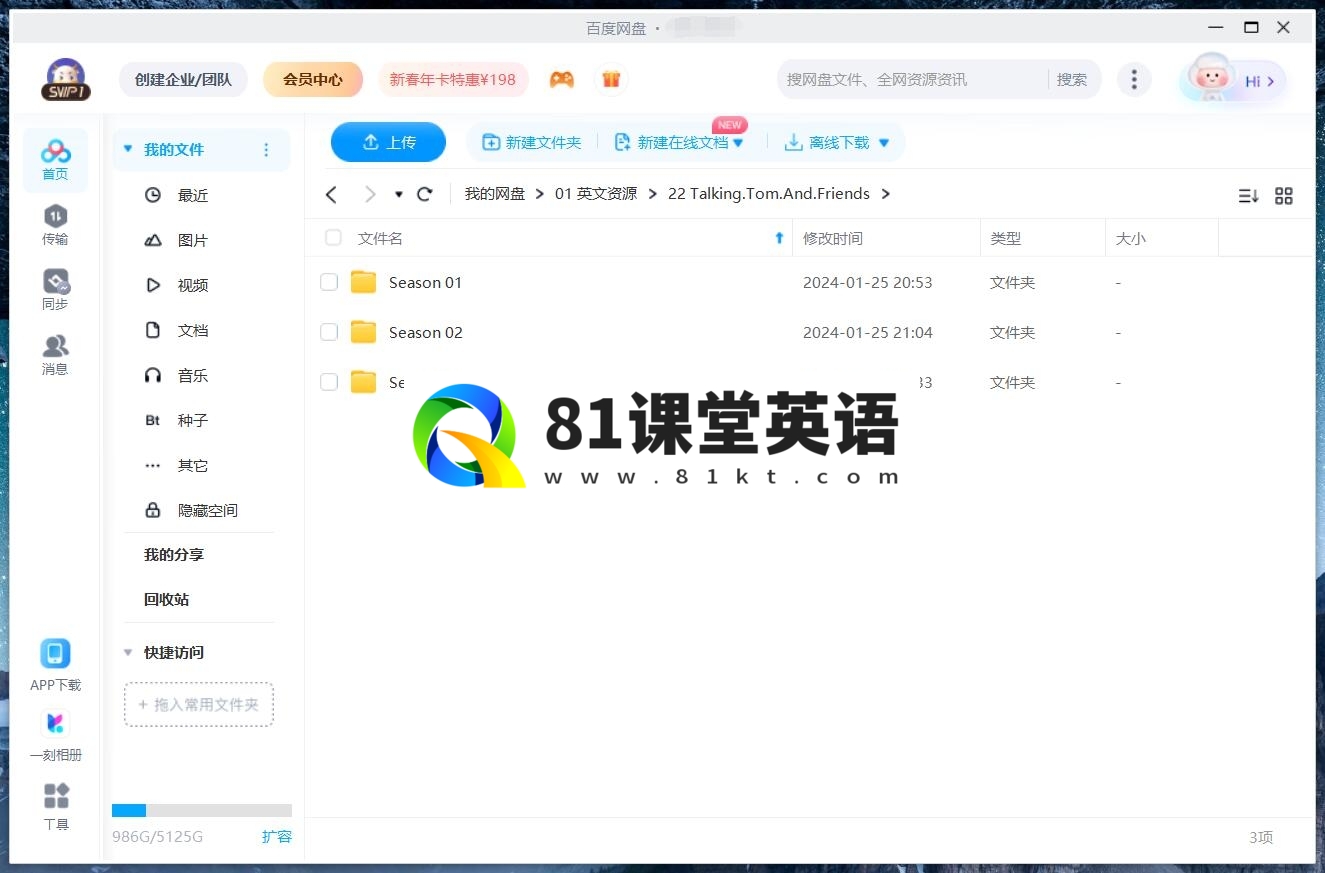
Task: Click the sort arrow in 文件名 column
Action: tap(780, 238)
